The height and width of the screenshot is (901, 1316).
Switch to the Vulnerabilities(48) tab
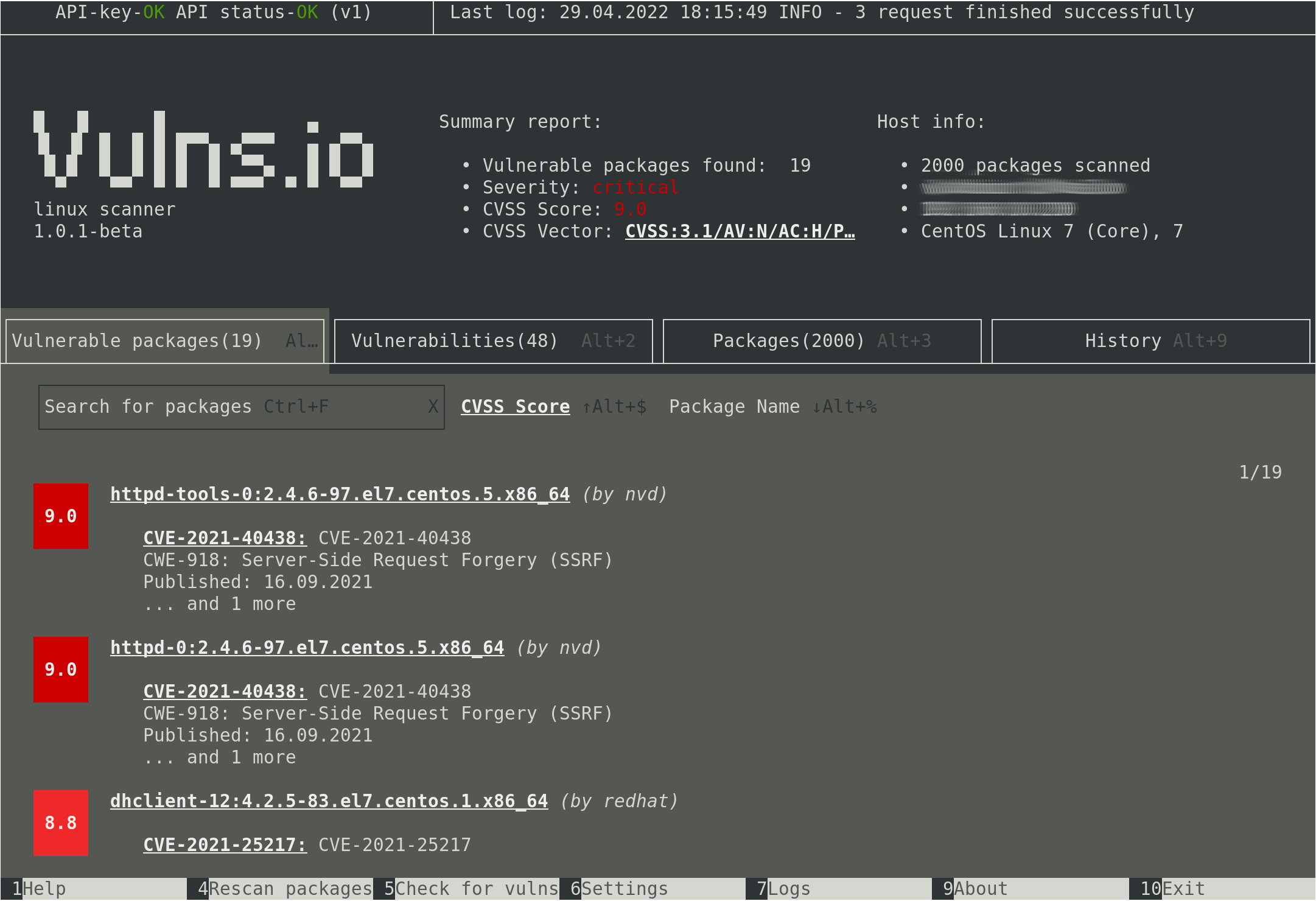493,341
